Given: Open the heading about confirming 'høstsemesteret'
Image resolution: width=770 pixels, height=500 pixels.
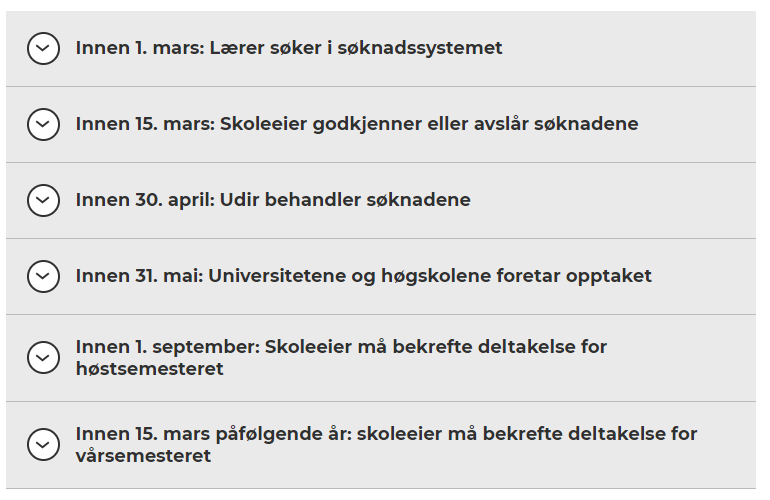Looking at the screenshot, I should (340, 358).
